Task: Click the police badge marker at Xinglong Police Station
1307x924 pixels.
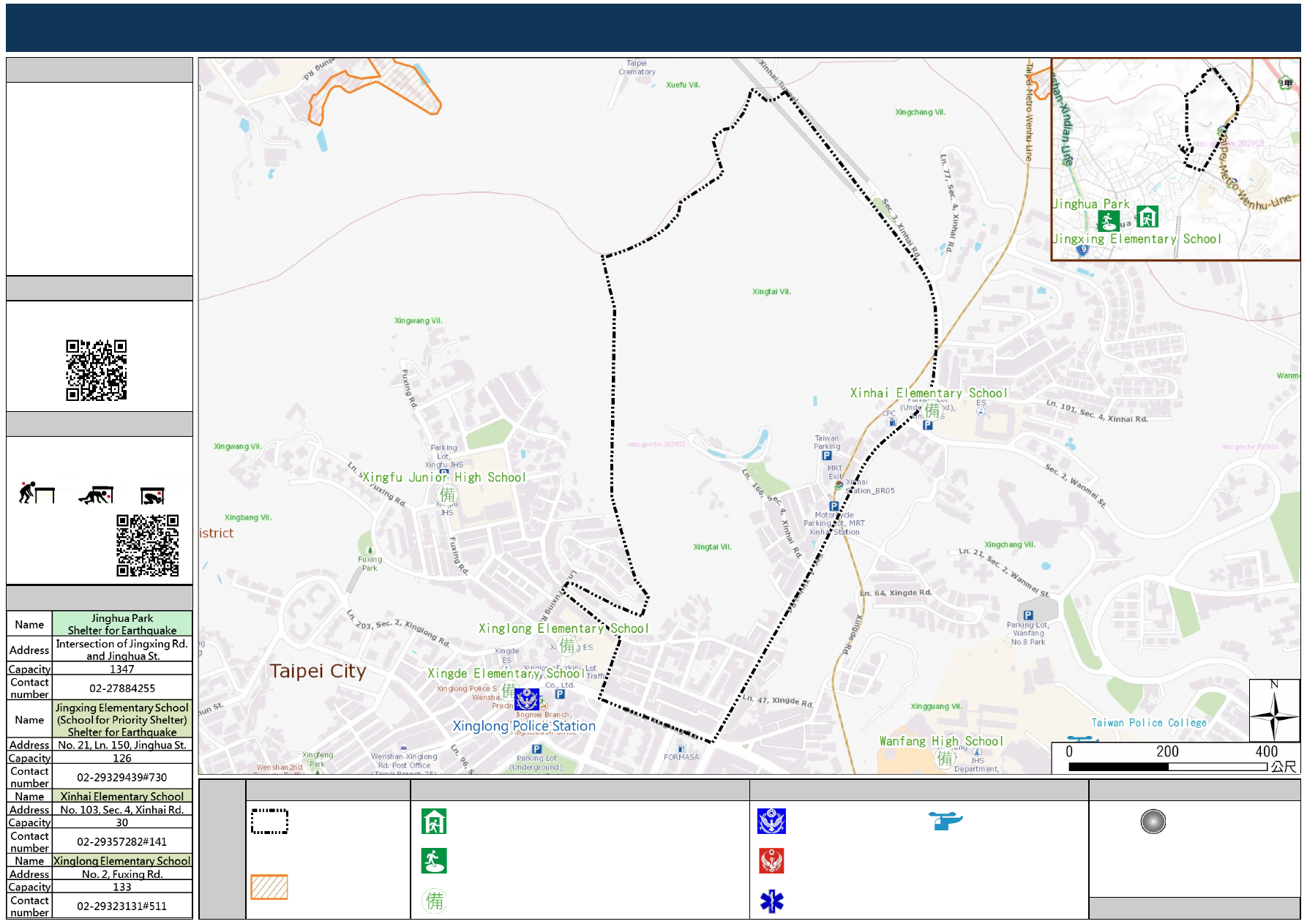Action: 527,699
